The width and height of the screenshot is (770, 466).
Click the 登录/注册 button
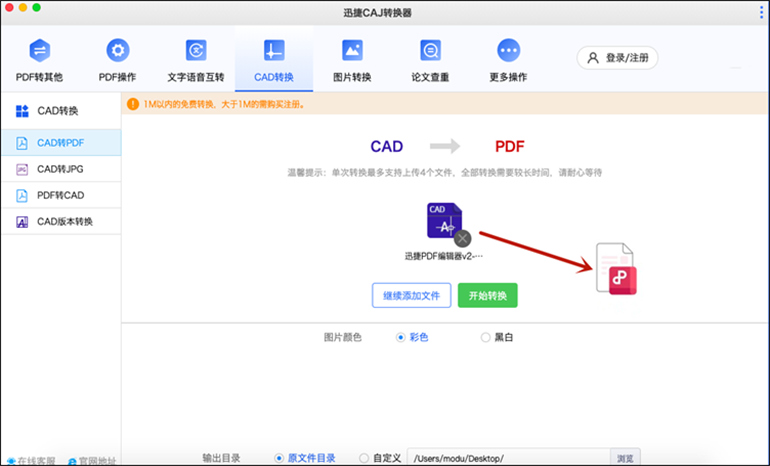click(x=617, y=58)
